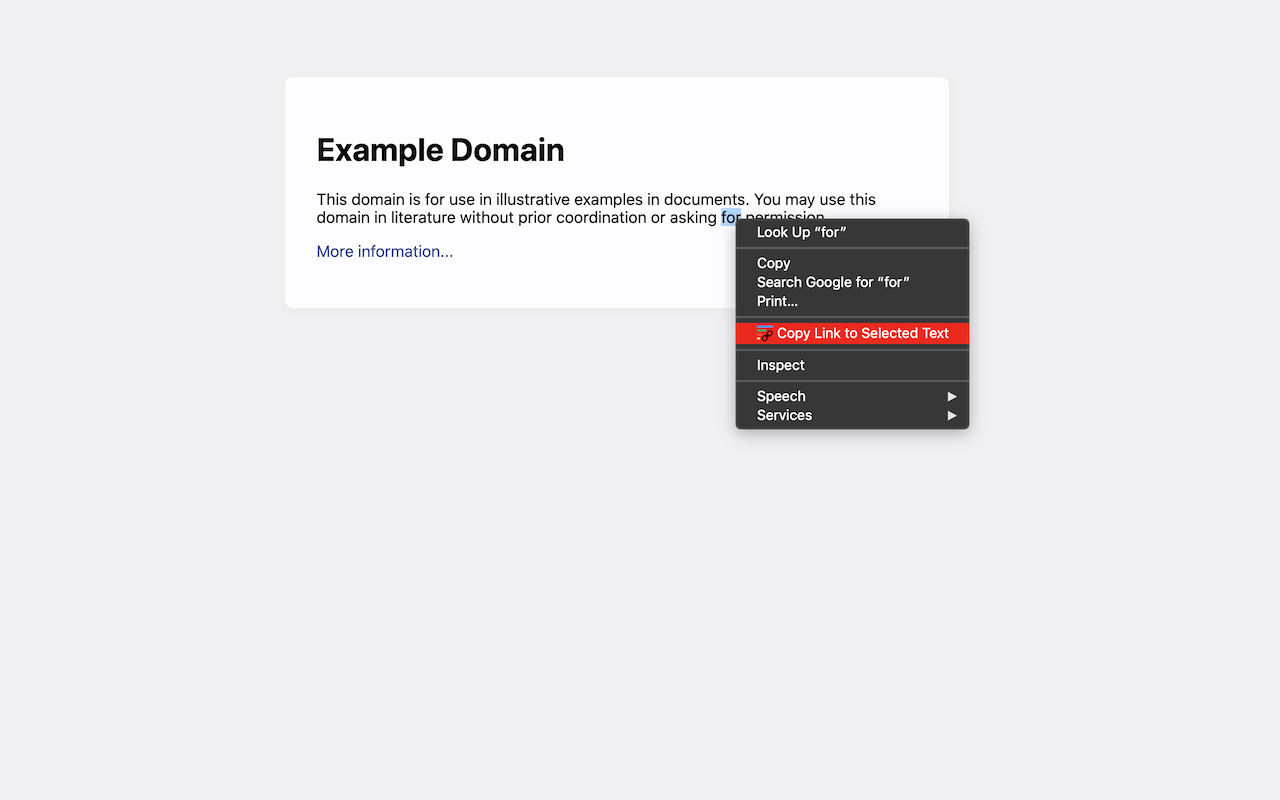Expand the Services submenu arrow
The height and width of the screenshot is (800, 1280).
(x=952, y=415)
